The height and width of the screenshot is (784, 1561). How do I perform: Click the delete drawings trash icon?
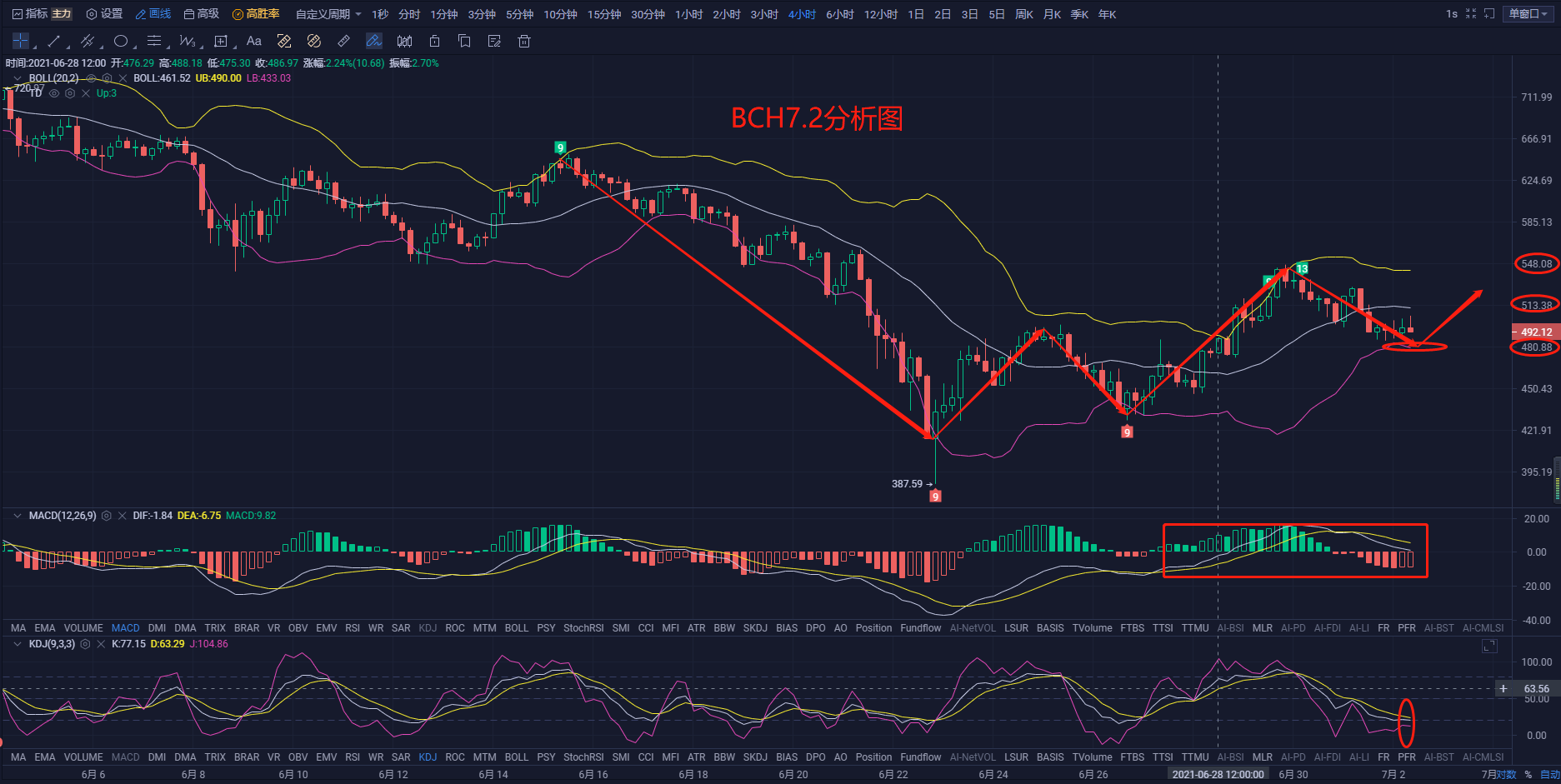523,41
